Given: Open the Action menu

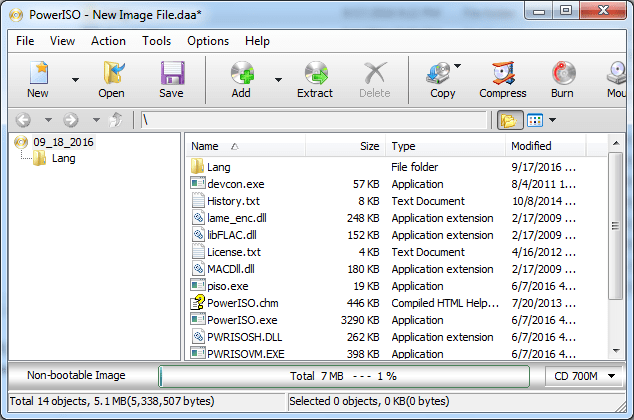Looking at the screenshot, I should pyautogui.click(x=108, y=41).
